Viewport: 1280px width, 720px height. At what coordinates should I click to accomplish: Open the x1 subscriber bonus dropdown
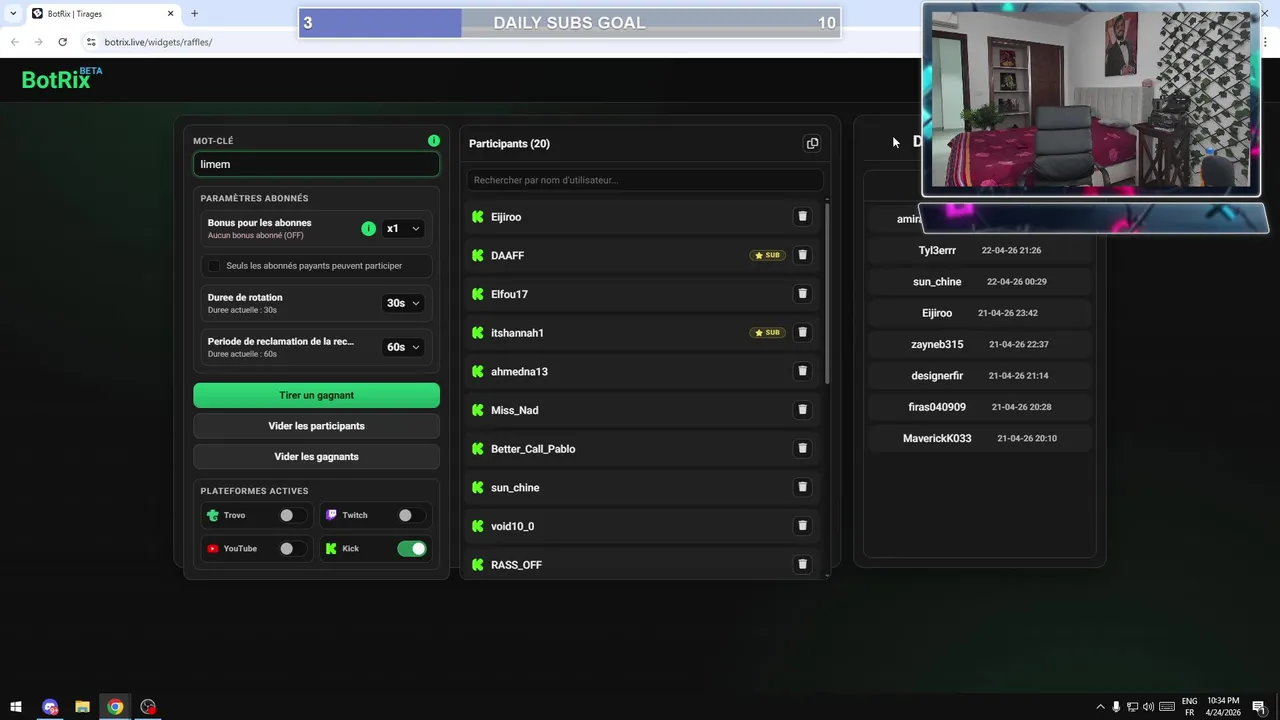pos(403,228)
